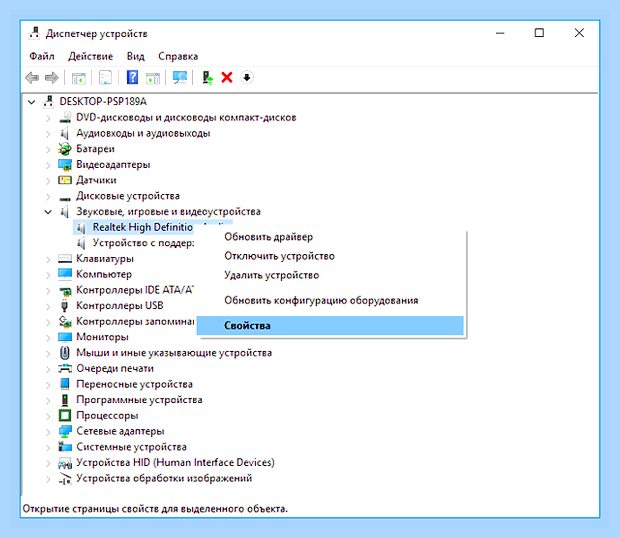Click the Клавиатуры keyboard icon
620x538 pixels.
coord(65,259)
